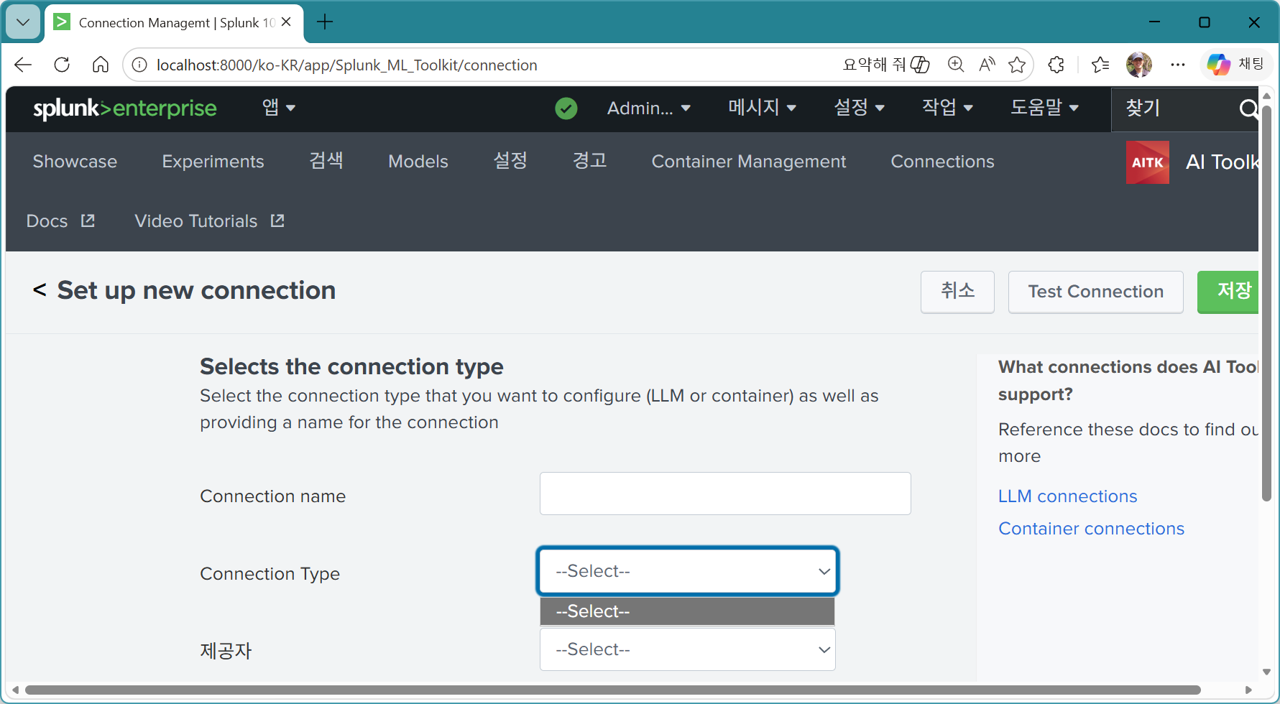
Task: Open the browser profile avatar
Action: click(x=1138, y=64)
